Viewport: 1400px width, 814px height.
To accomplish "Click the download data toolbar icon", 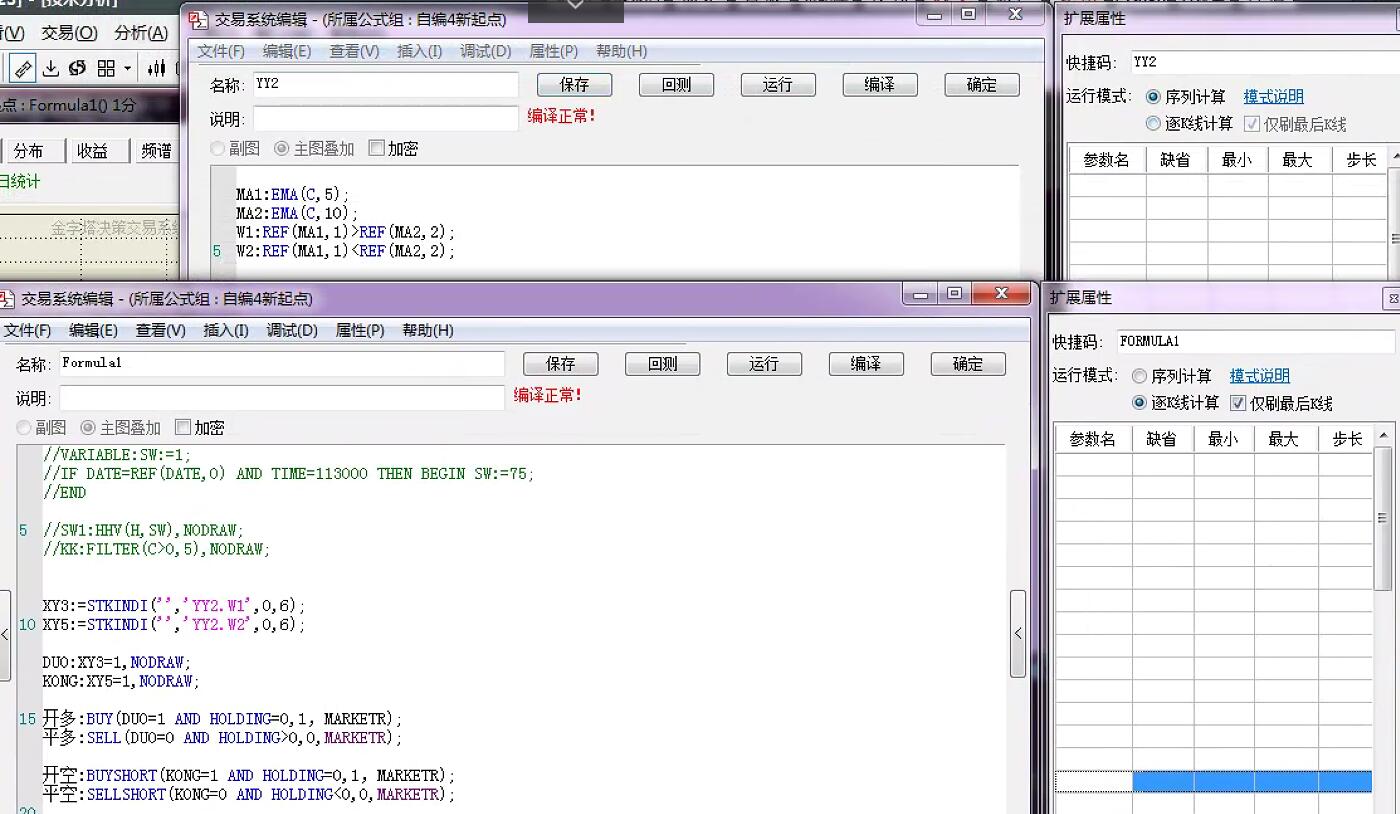I will pos(50,68).
